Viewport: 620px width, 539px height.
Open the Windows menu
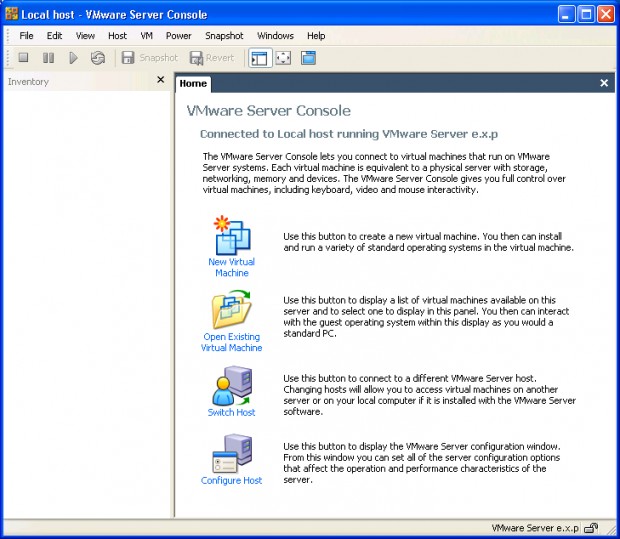(x=275, y=36)
